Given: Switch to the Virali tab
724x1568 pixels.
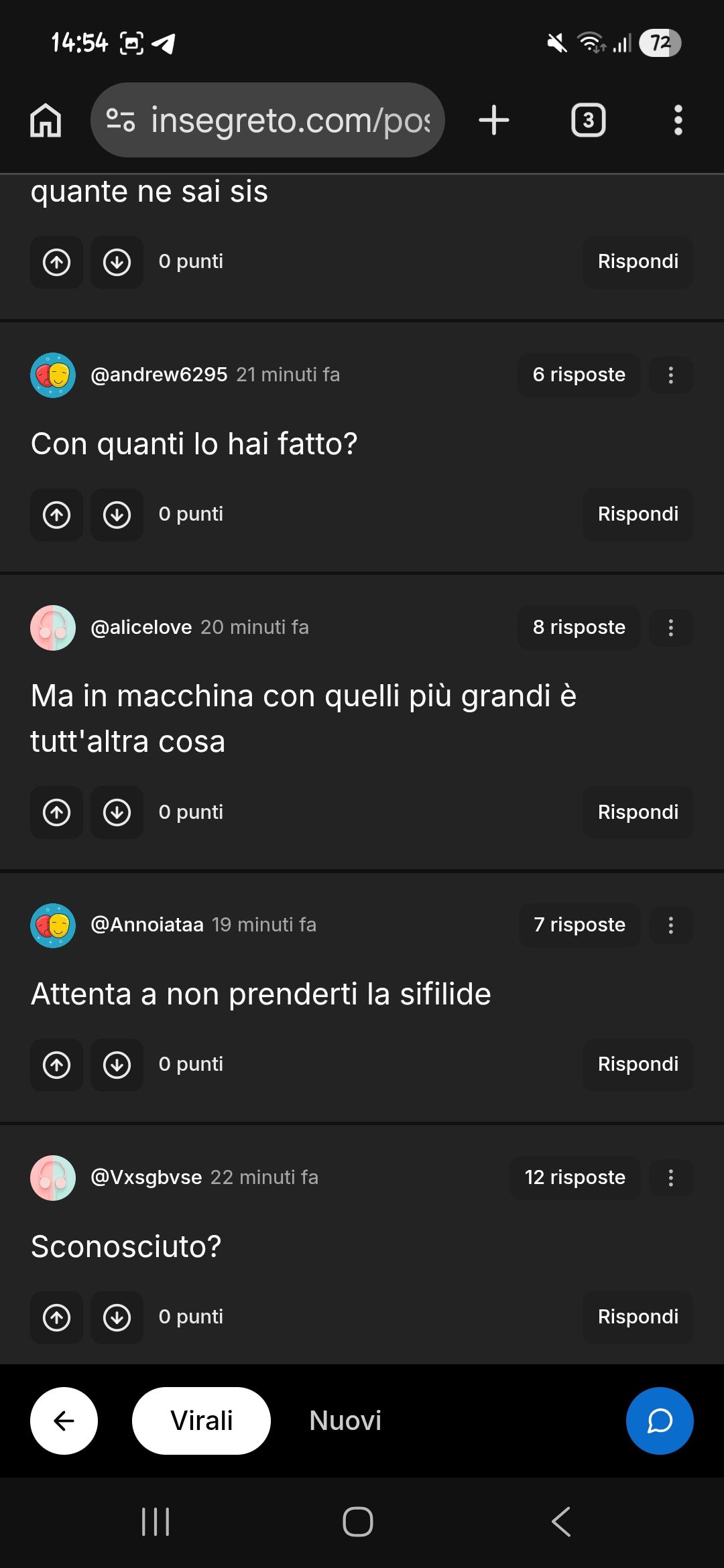Looking at the screenshot, I should (201, 1421).
